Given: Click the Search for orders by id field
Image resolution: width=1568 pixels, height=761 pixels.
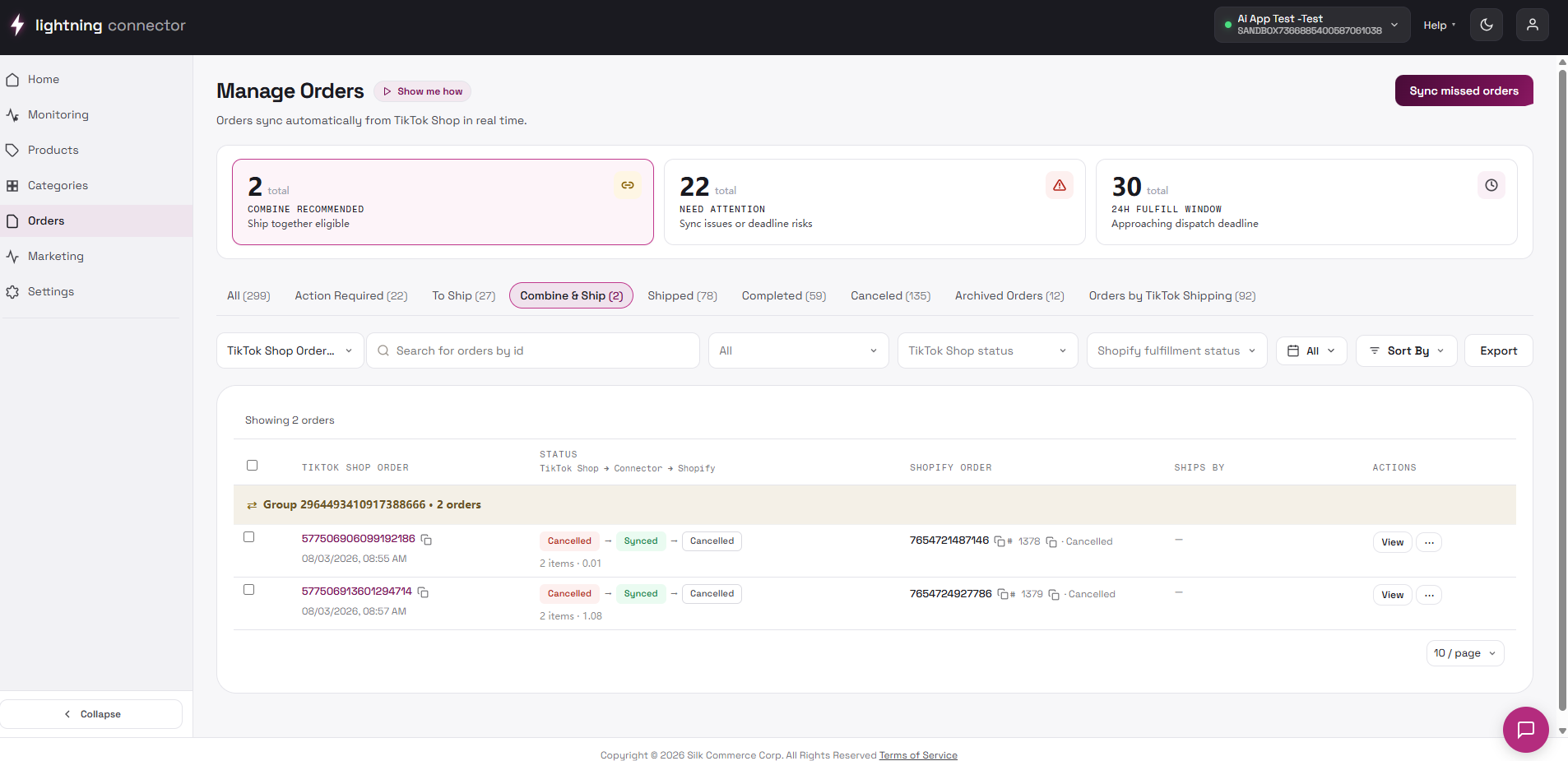Looking at the screenshot, I should pyautogui.click(x=533, y=350).
